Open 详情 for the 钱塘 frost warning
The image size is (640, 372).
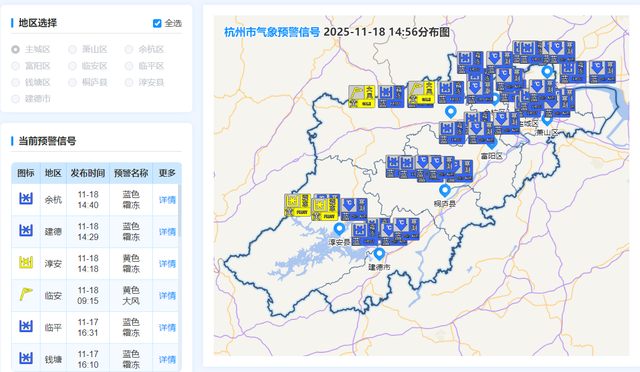point(167,359)
